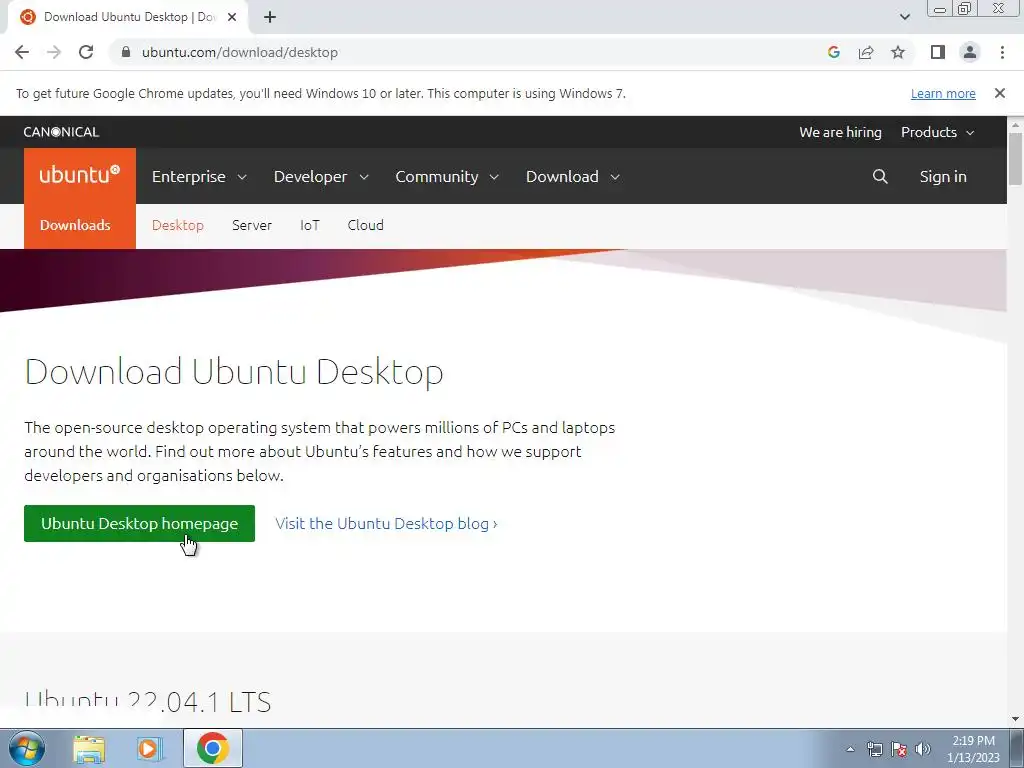Screen dimensions: 1024x768
Task: Open Windows Media Player from taskbar
Action: [149, 748]
